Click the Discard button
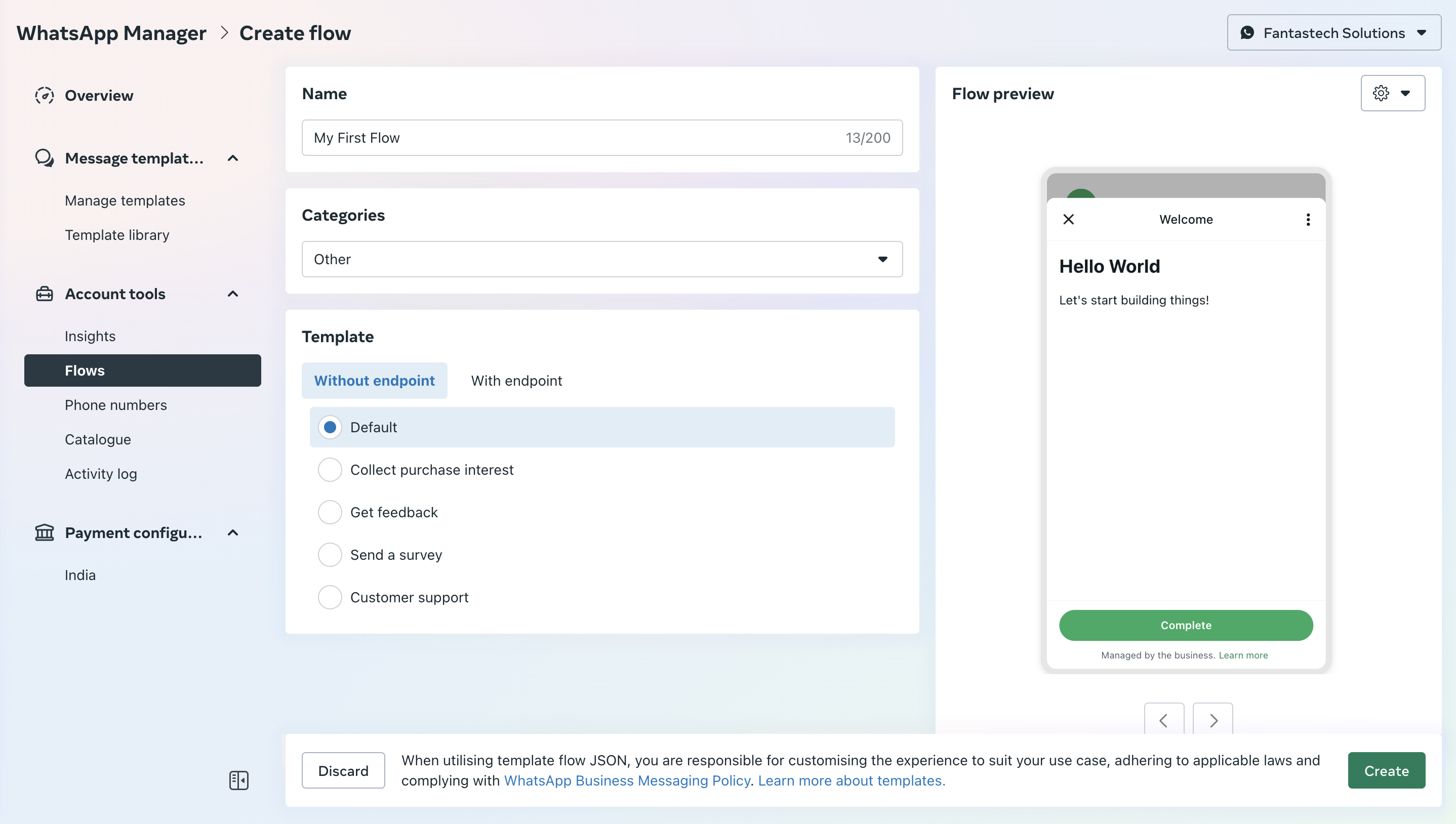Image resolution: width=1456 pixels, height=824 pixels. pos(343,771)
